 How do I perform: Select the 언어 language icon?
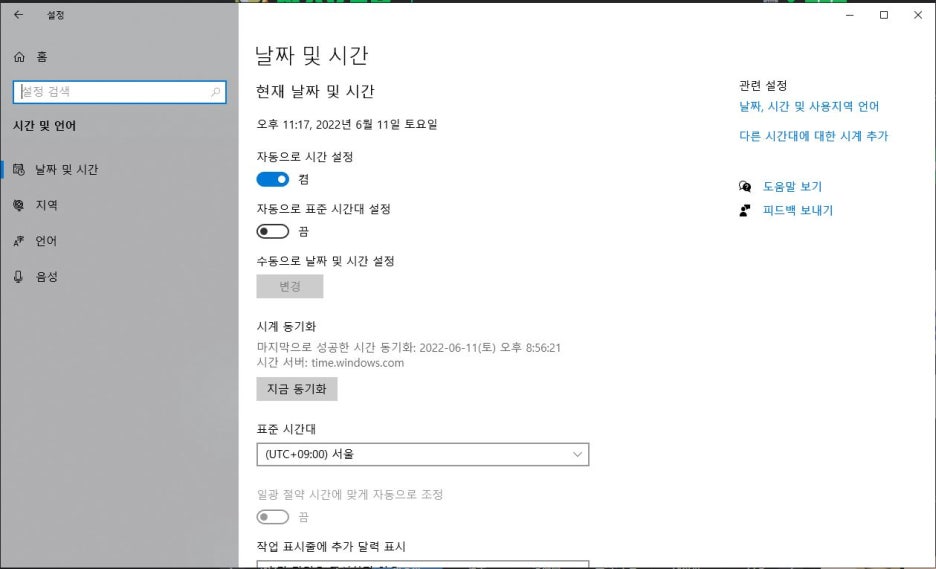19,241
